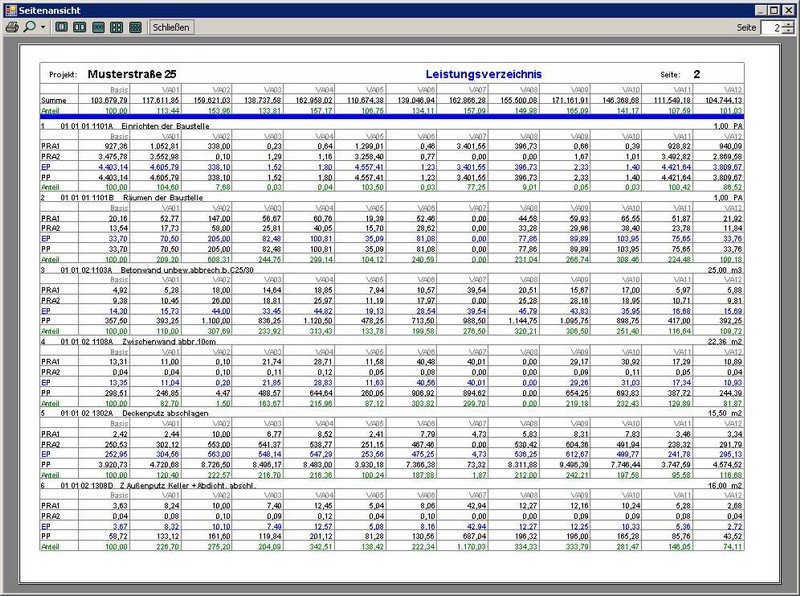800x596 pixels.
Task: Open the window system menu icon
Action: point(10,8)
